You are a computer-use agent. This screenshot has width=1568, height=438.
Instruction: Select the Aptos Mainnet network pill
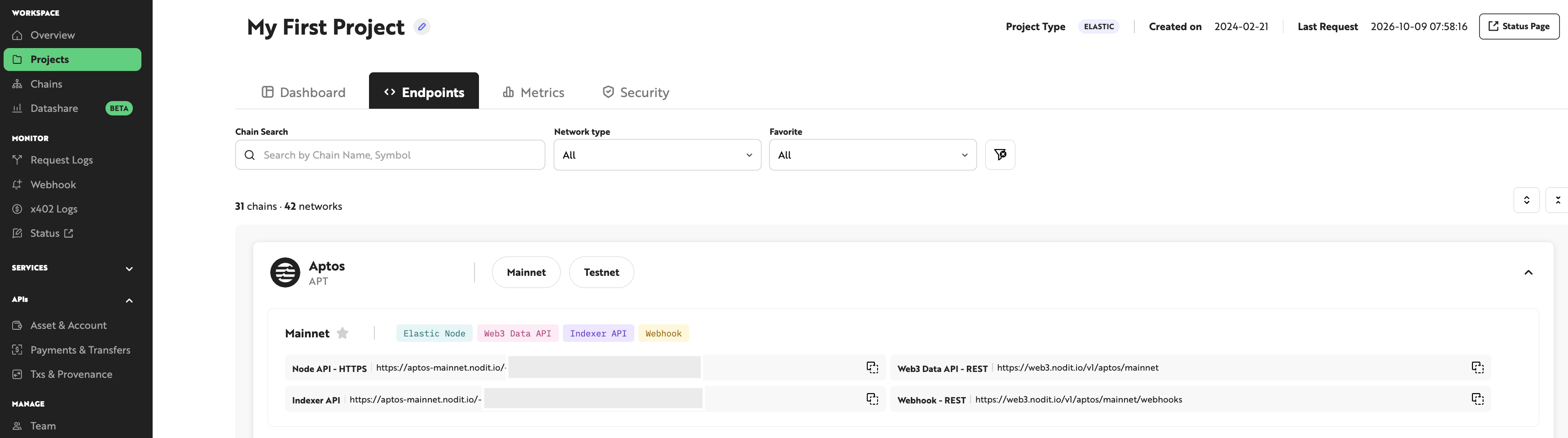click(526, 272)
